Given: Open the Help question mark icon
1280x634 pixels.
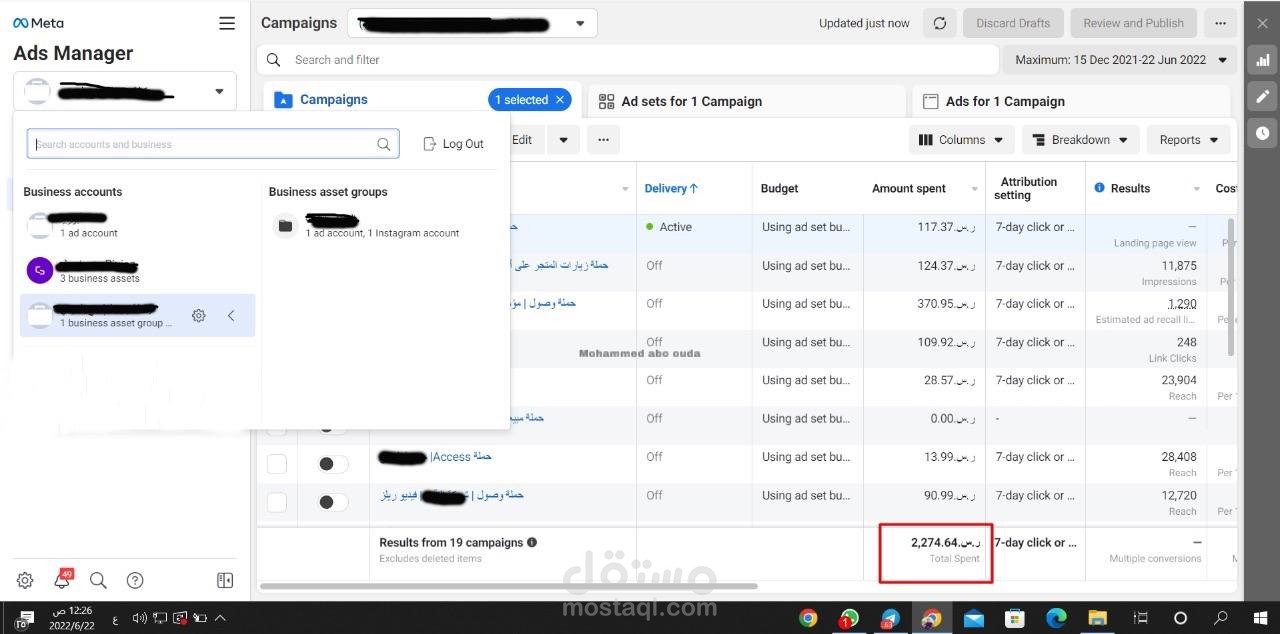Looking at the screenshot, I should tap(135, 580).
